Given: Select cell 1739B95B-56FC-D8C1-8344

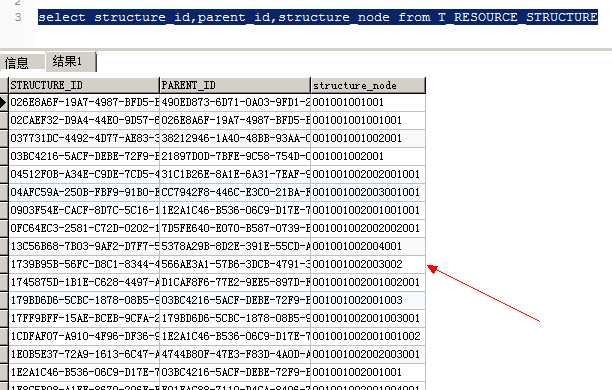Looking at the screenshot, I should tap(84, 264).
